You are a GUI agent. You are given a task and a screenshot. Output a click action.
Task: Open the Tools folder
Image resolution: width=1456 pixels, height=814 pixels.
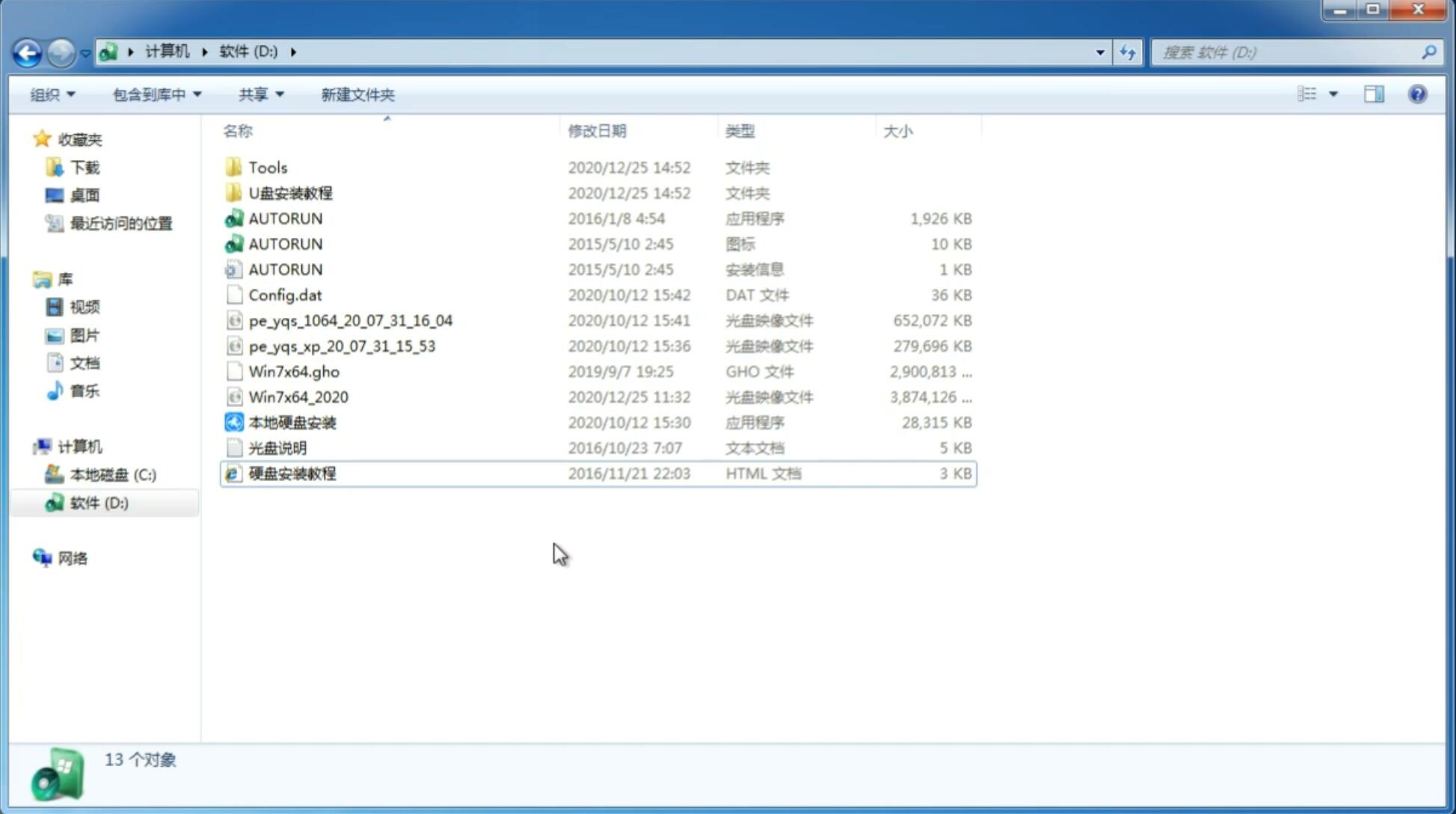tap(266, 167)
